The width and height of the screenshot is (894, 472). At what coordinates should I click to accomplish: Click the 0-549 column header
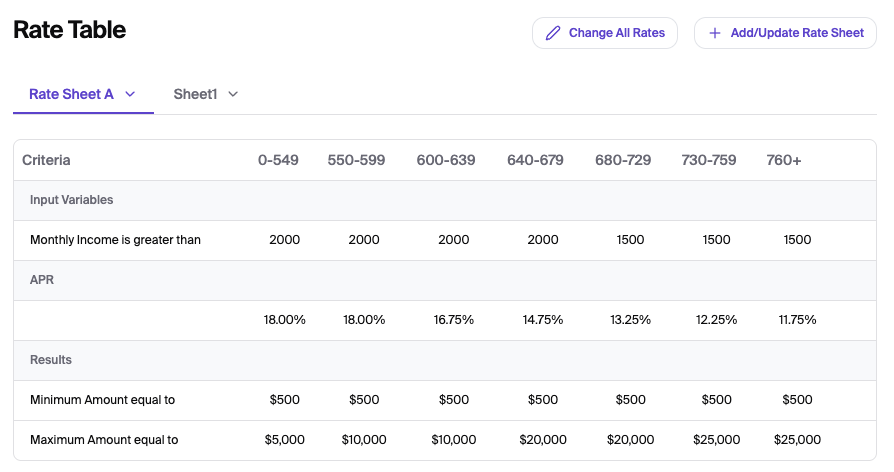pos(278,160)
